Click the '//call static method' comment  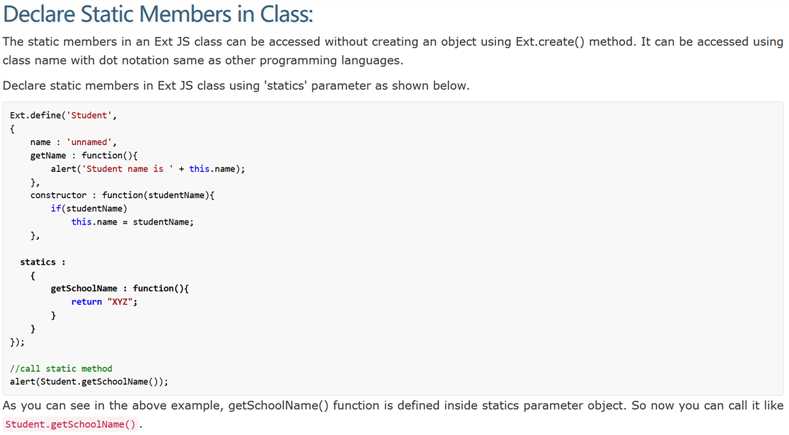pyautogui.click(x=61, y=369)
